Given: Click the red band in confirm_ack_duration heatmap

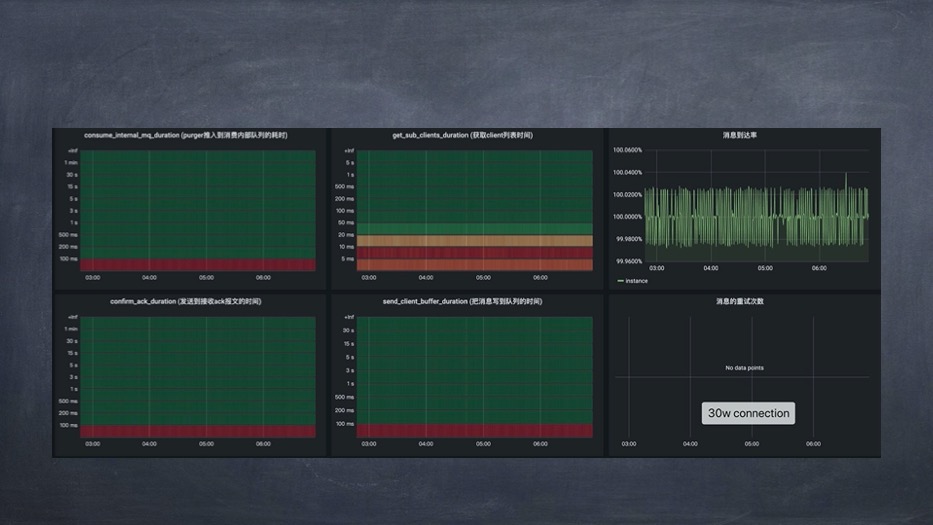Looking at the screenshot, I should [197, 431].
